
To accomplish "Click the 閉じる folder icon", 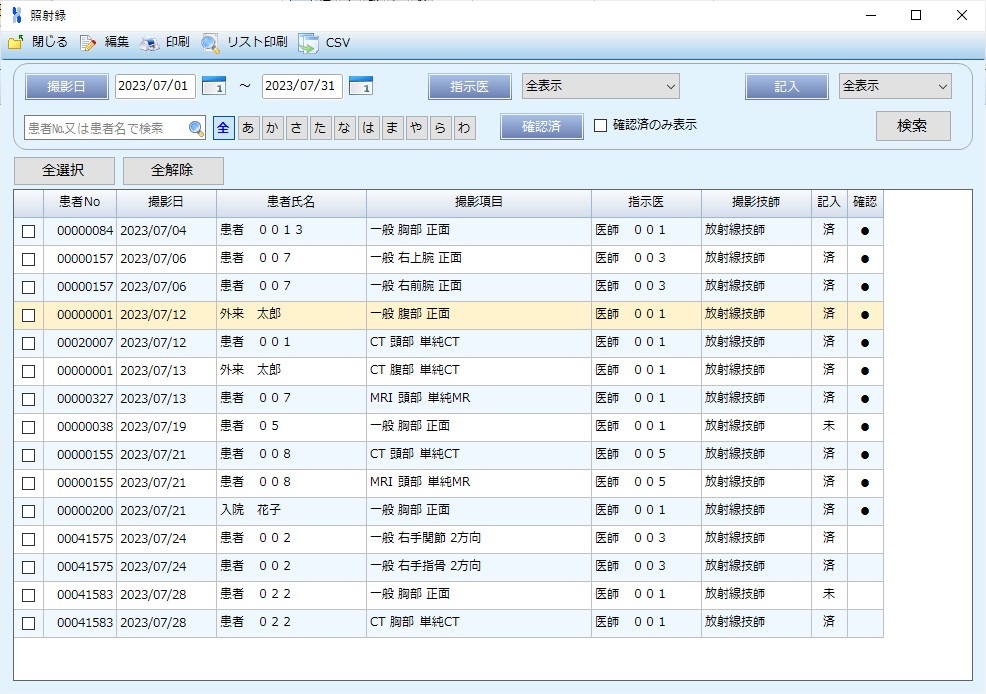I will 16,42.
